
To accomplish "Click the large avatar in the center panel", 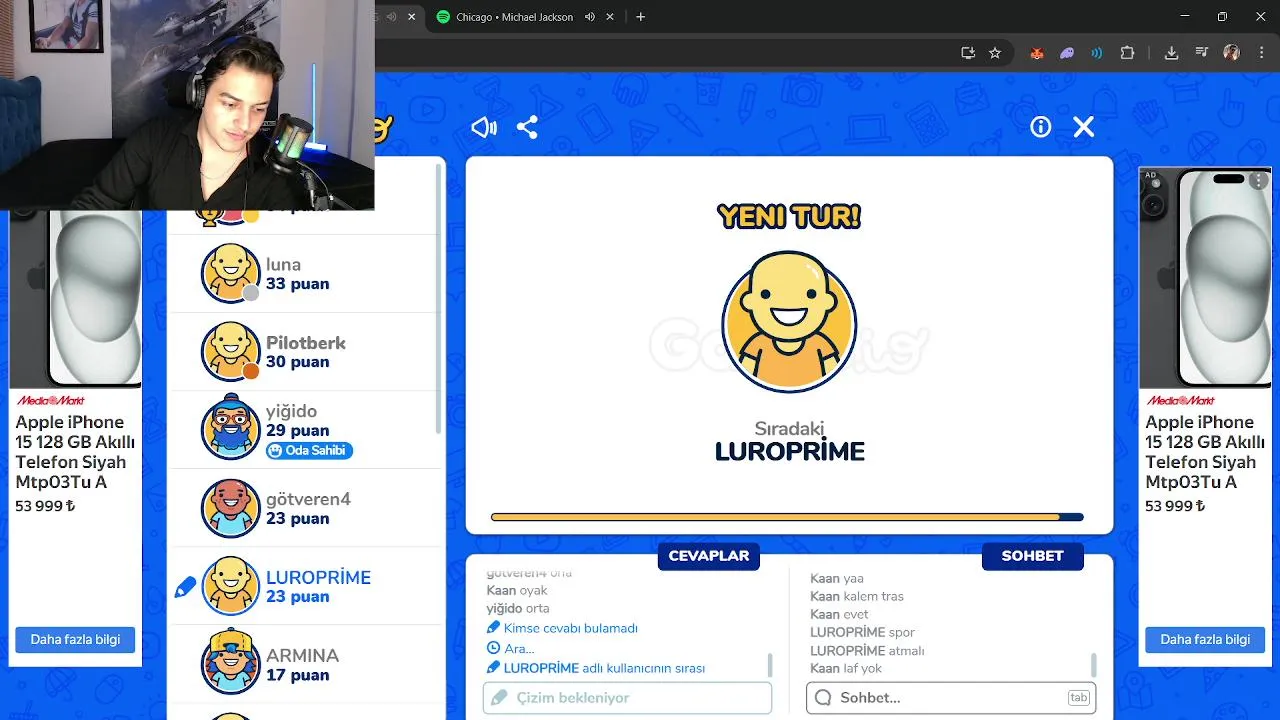I will click(x=789, y=321).
